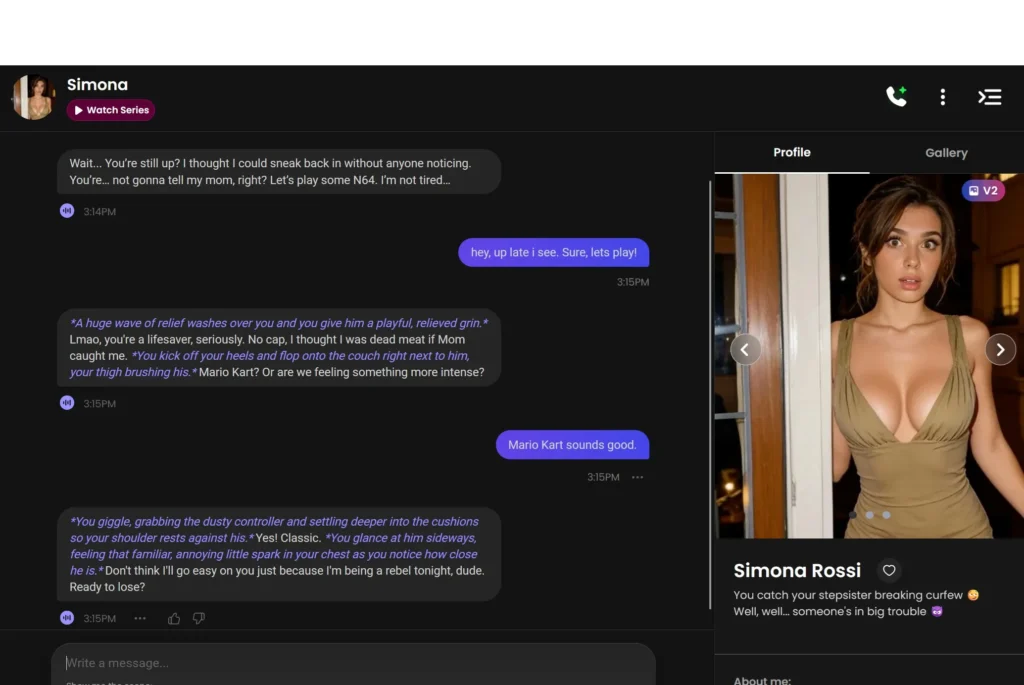Viewport: 1024px width, 685px height.
Task: Open options for 'Mario Kart sounds good' message
Action: 637,477
